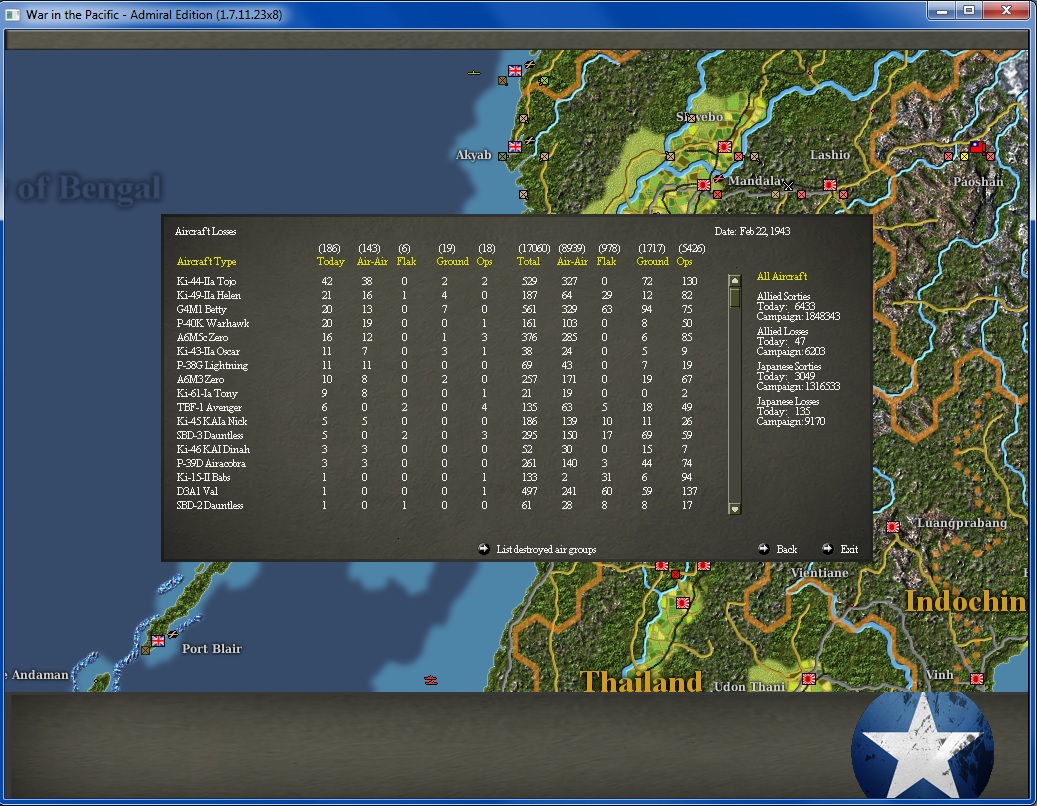
Task: Click the arrow icon beside List destroyed air groups
Action: tap(484, 549)
